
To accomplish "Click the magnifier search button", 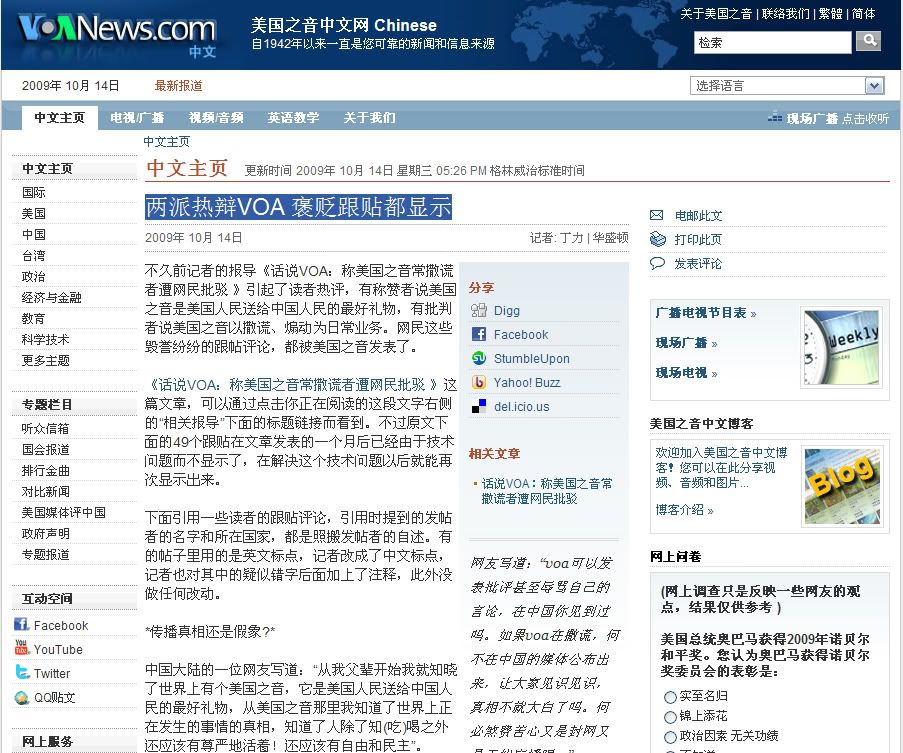I will (868, 41).
